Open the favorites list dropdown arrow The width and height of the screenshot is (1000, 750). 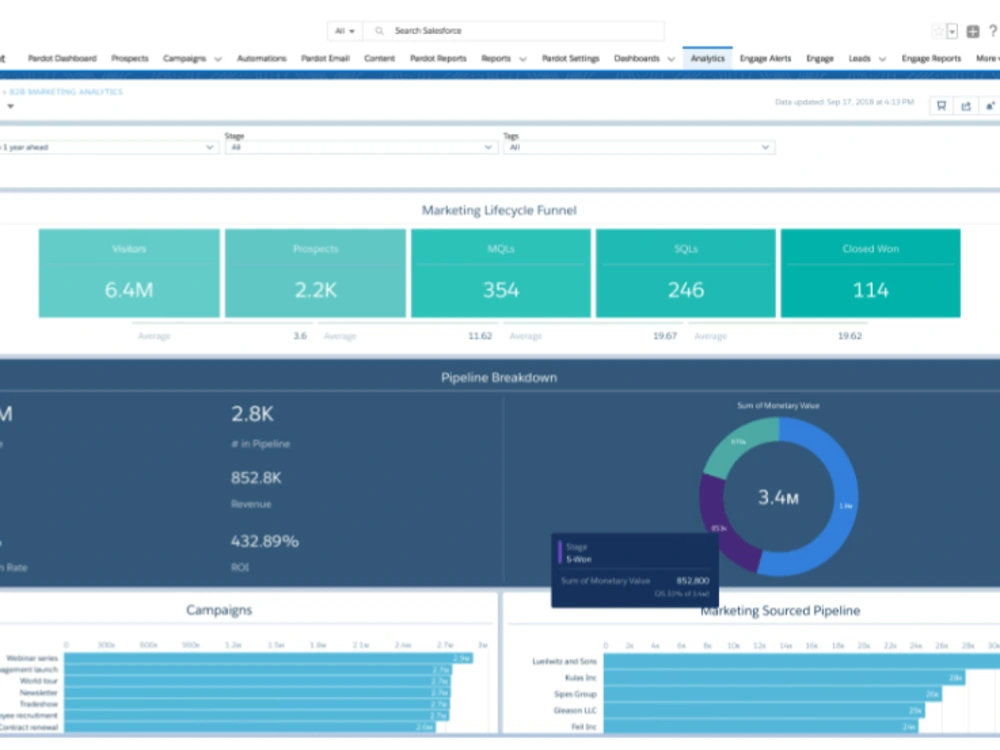[x=952, y=31]
